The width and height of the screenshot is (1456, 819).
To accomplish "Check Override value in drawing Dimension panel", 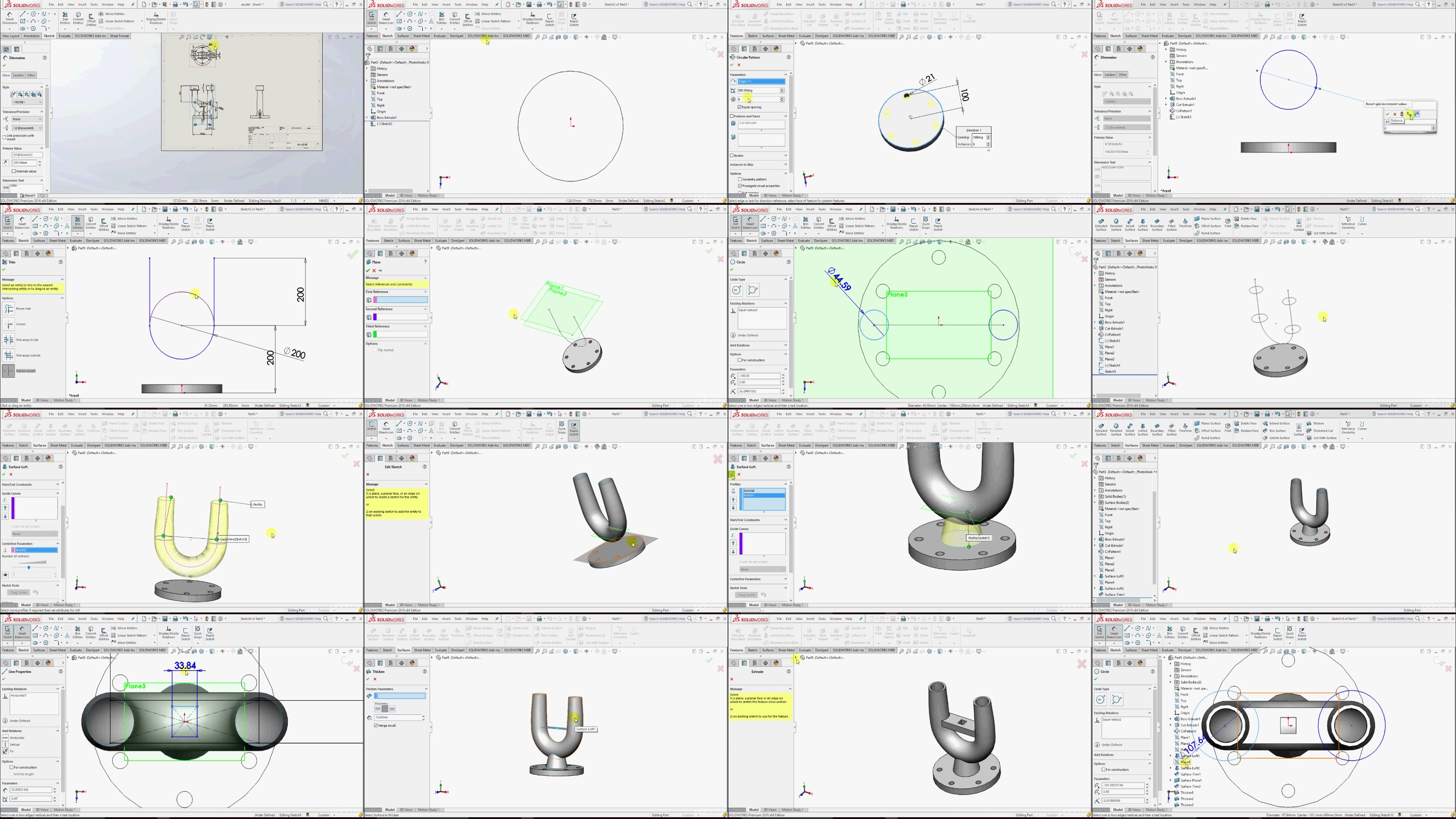I will click(x=14, y=171).
